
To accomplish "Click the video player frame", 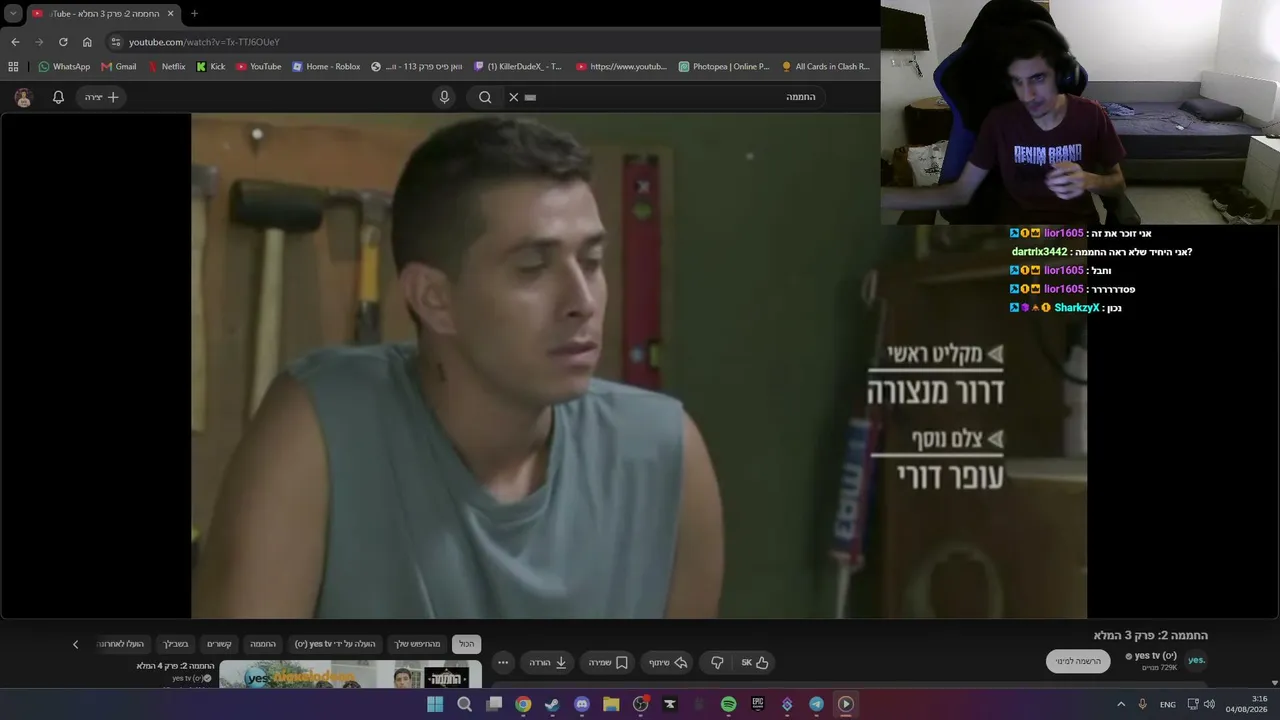I will pyautogui.click(x=639, y=365).
